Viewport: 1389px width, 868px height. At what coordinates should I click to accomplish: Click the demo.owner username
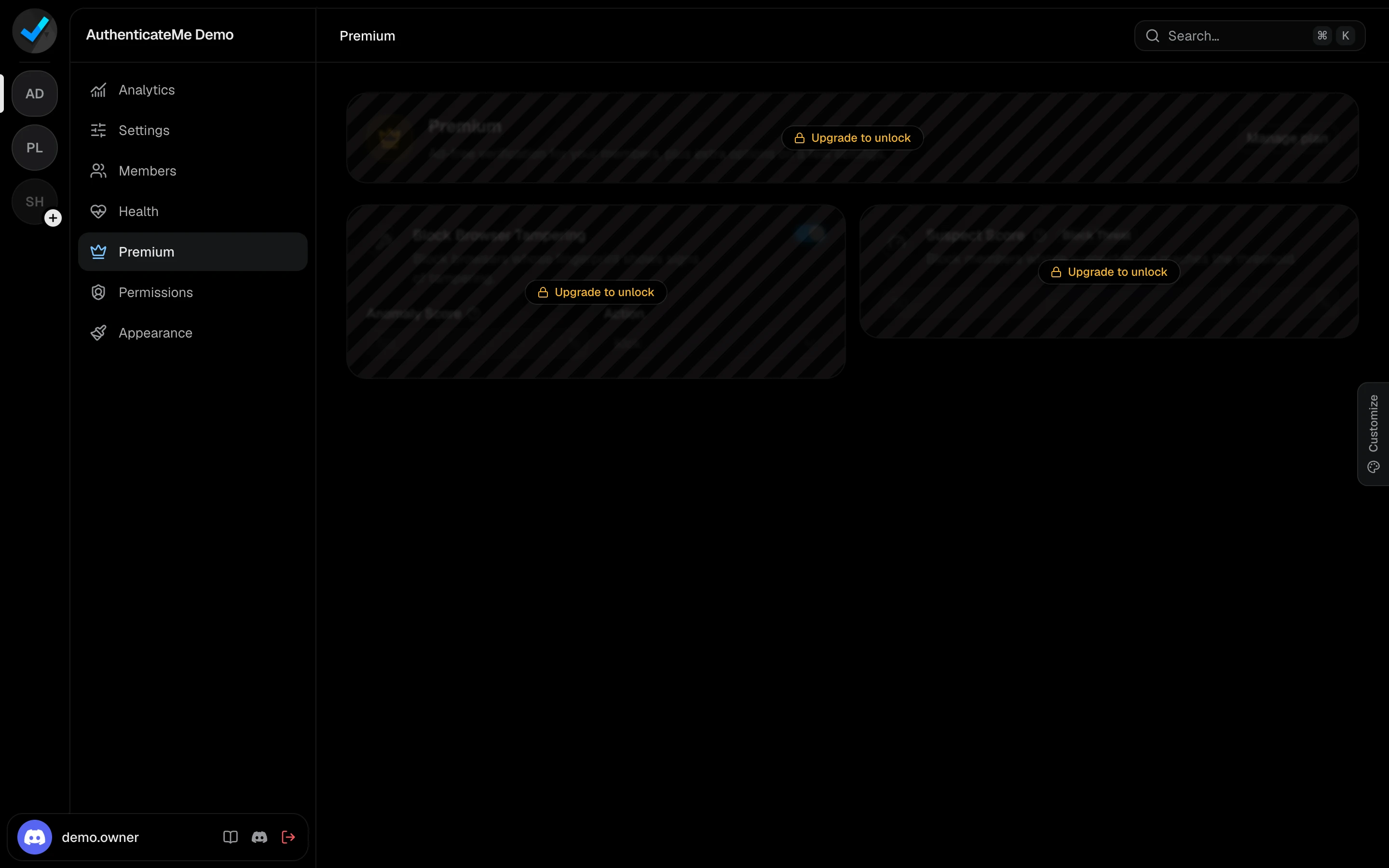pos(100,837)
